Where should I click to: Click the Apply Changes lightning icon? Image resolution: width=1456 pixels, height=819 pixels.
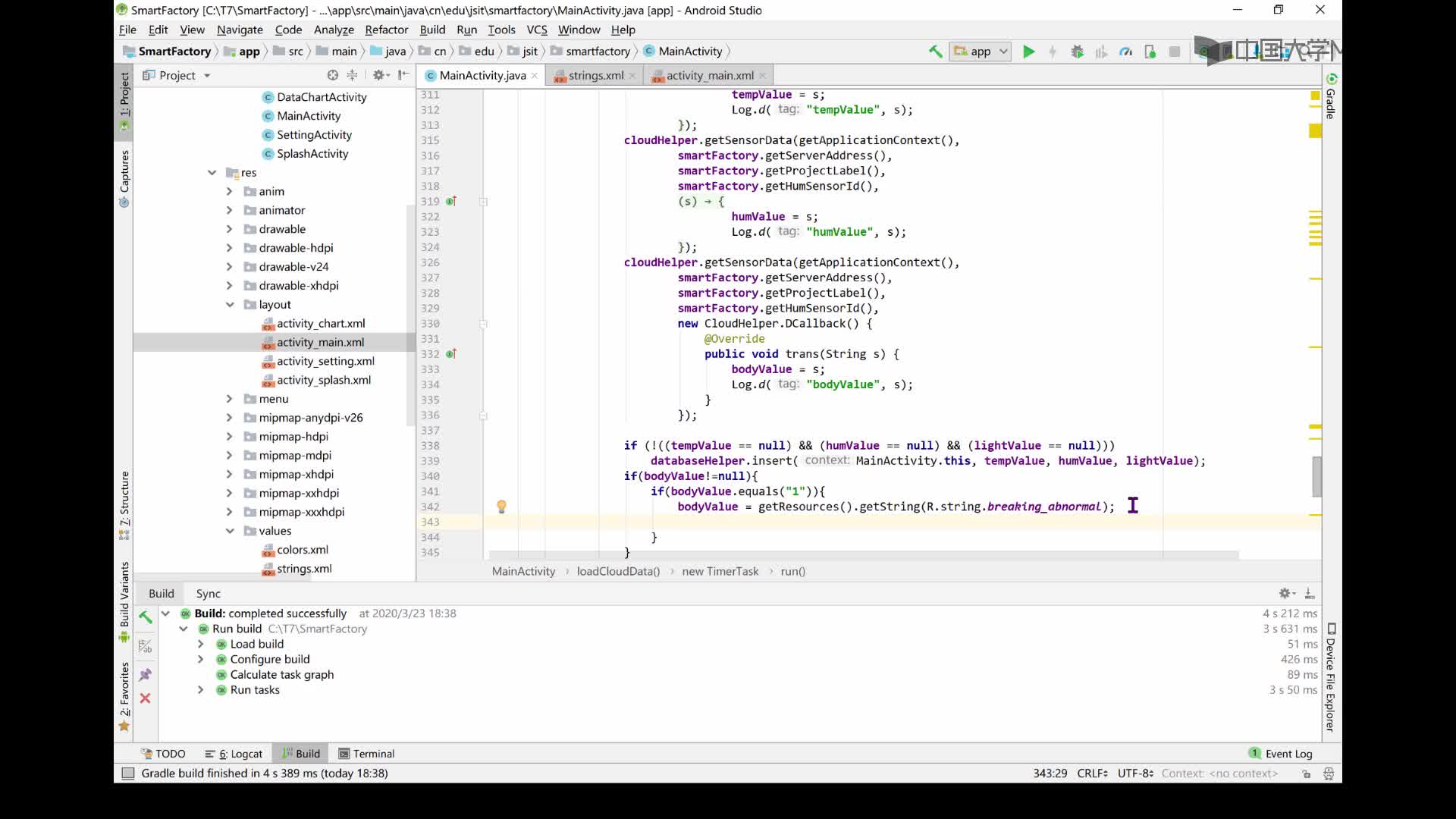1053,52
